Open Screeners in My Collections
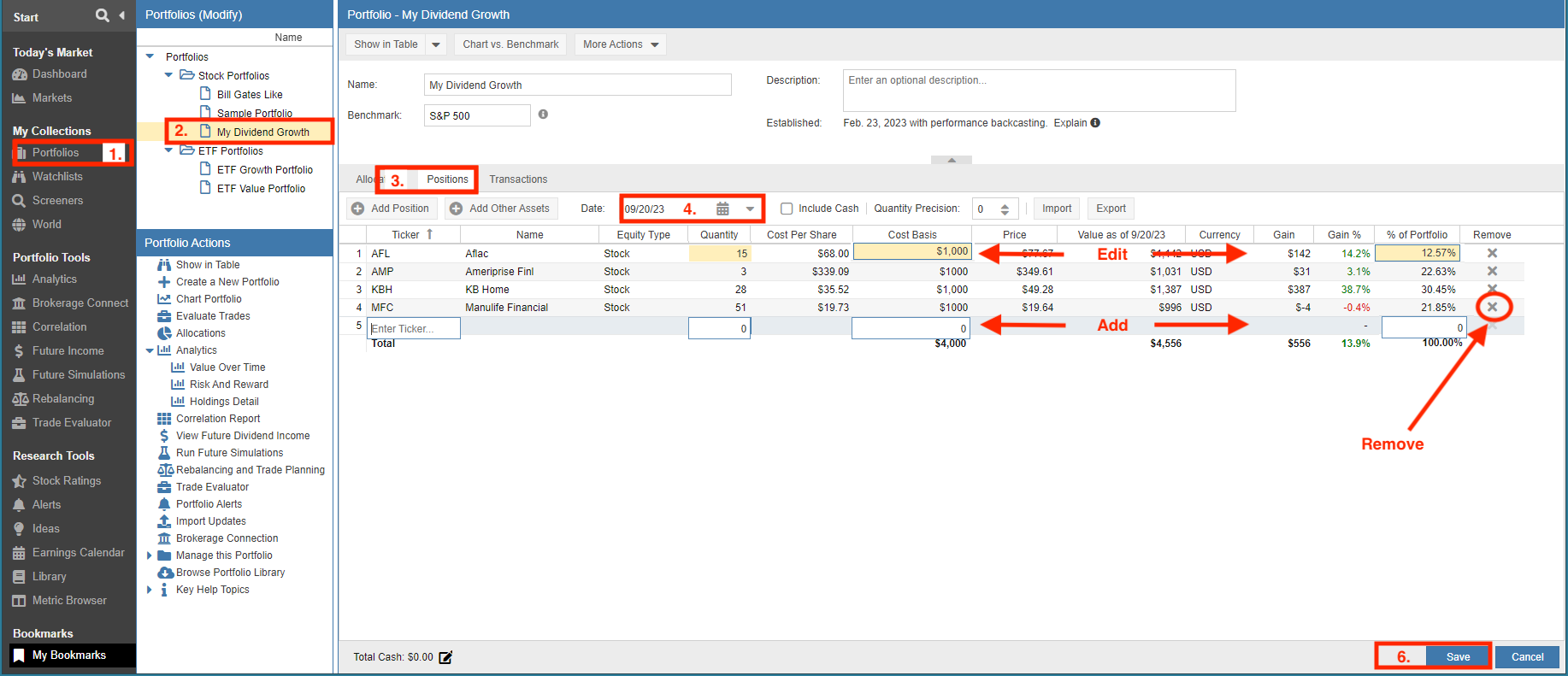This screenshot has width=1568, height=676. (x=57, y=201)
